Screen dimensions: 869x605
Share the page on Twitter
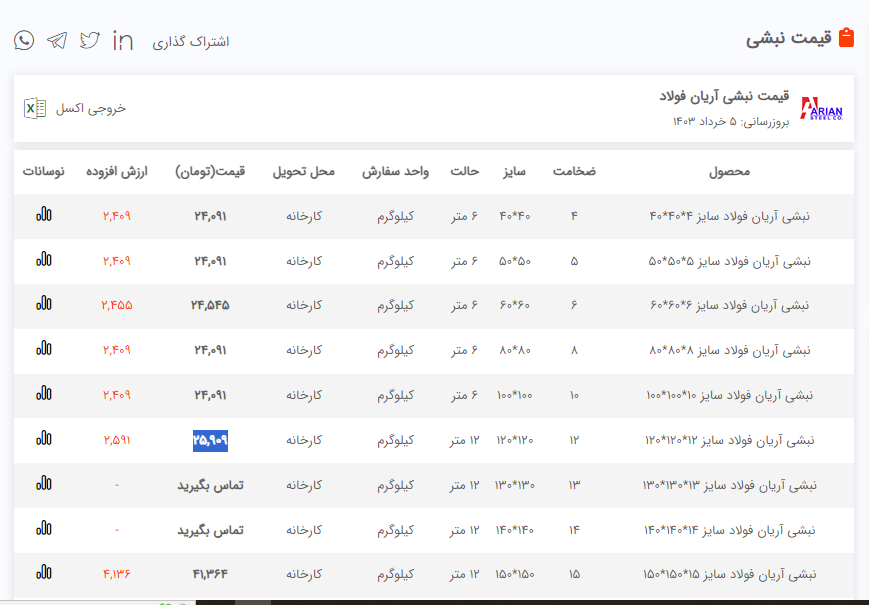tap(90, 40)
